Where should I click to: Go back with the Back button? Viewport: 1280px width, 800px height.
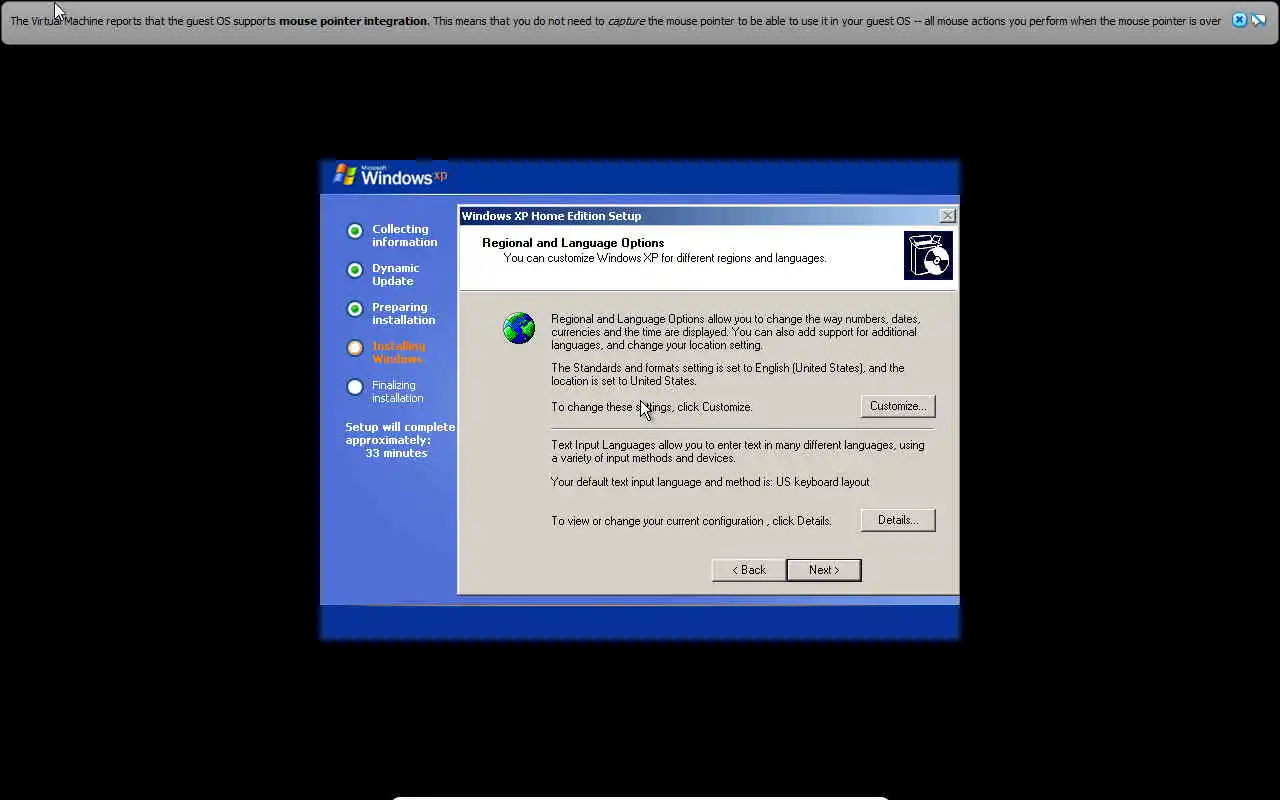pos(748,570)
